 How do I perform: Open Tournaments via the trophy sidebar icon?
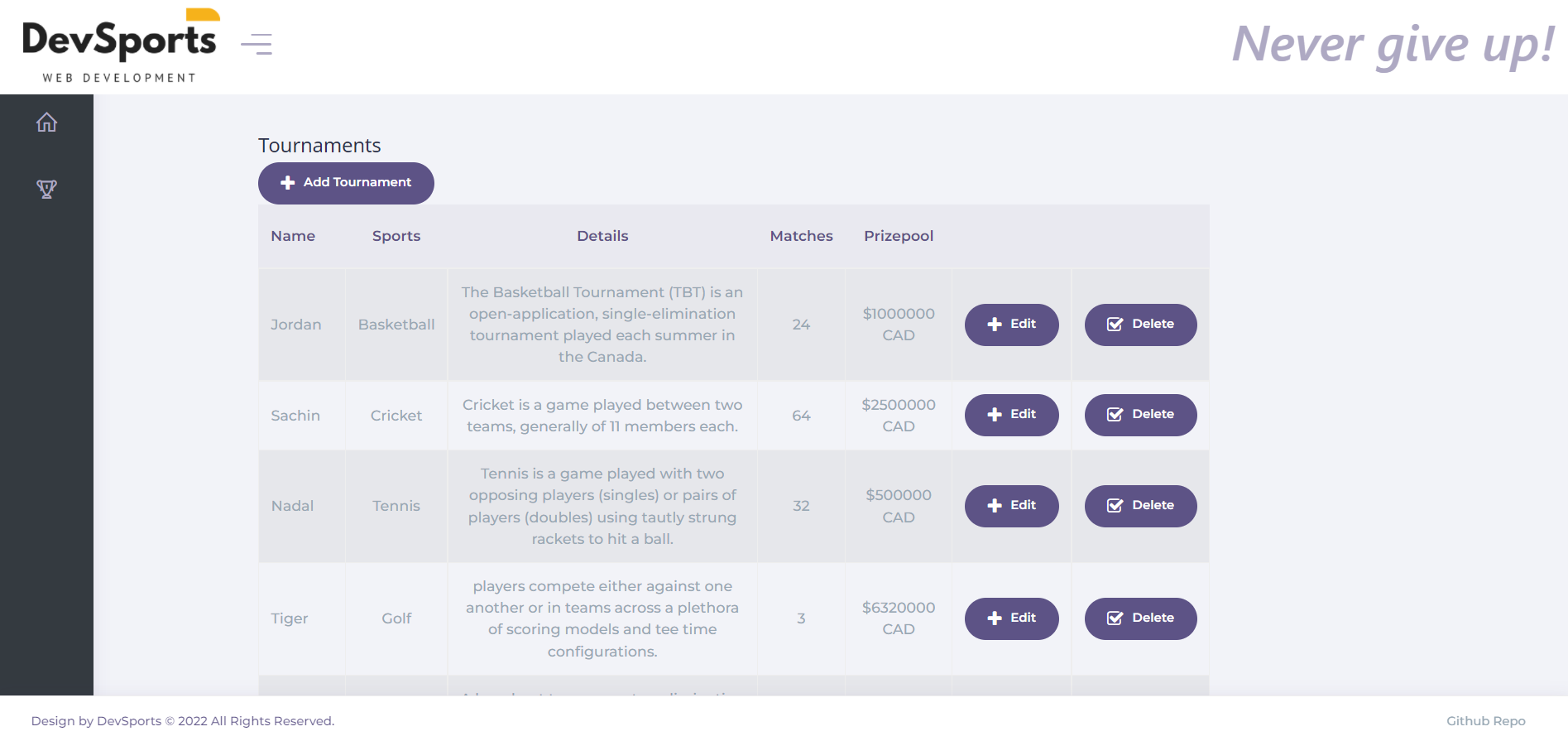point(46,189)
